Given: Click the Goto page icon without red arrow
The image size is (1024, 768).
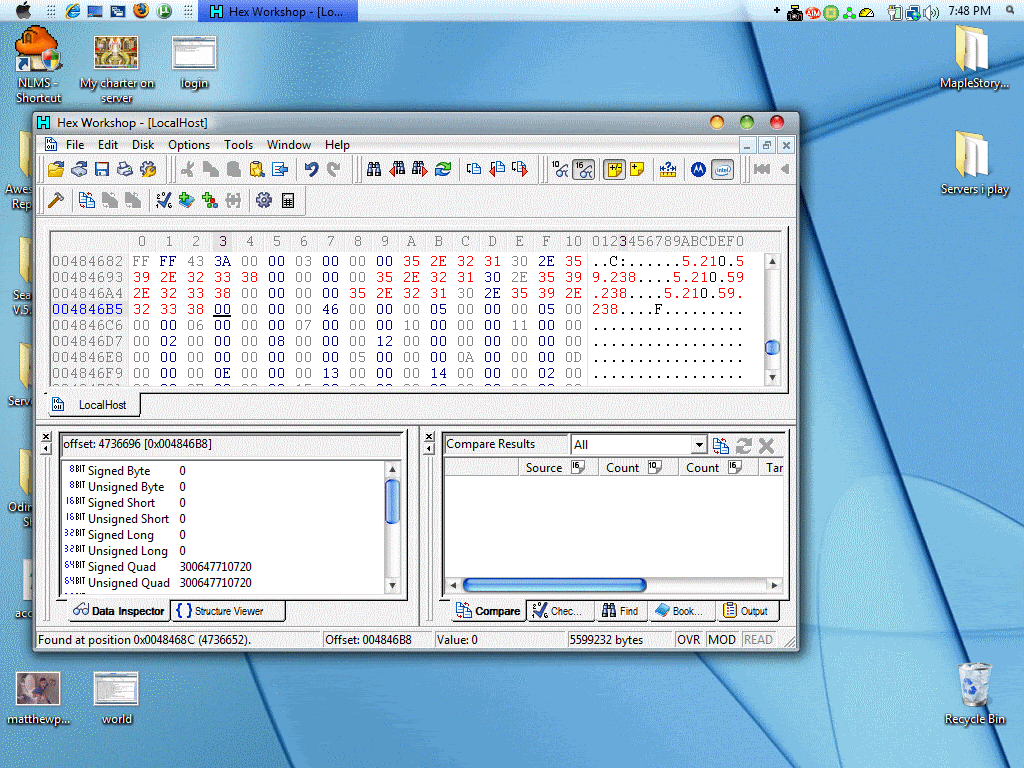Looking at the screenshot, I should [474, 170].
